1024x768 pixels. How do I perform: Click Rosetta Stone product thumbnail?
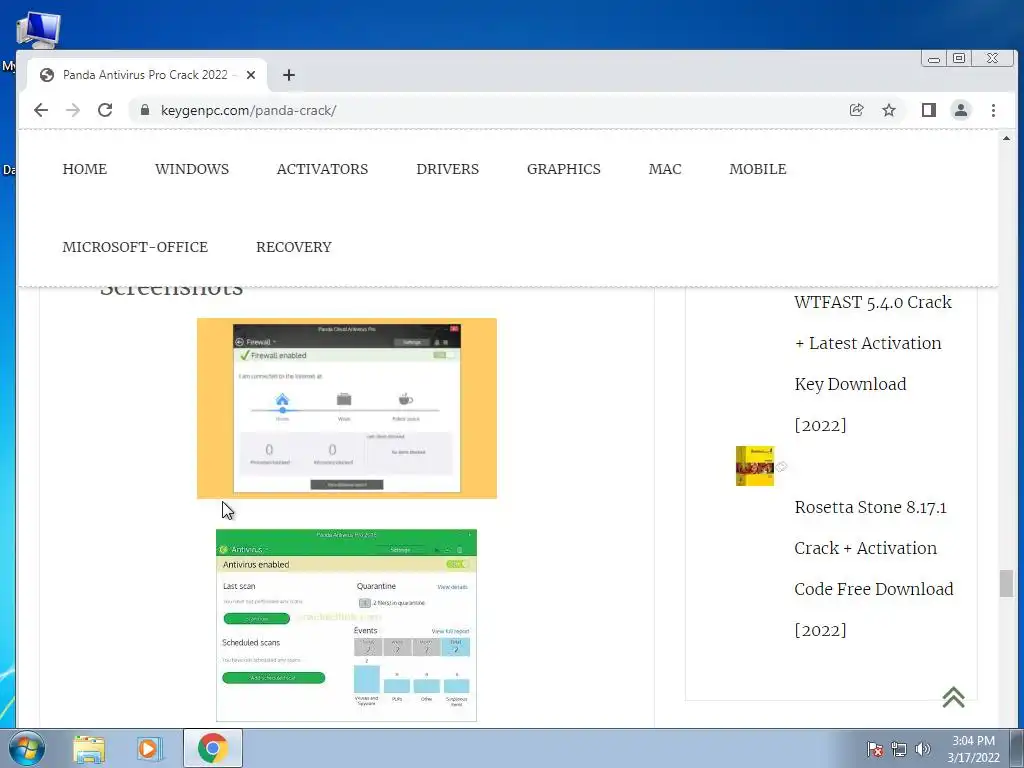point(755,466)
